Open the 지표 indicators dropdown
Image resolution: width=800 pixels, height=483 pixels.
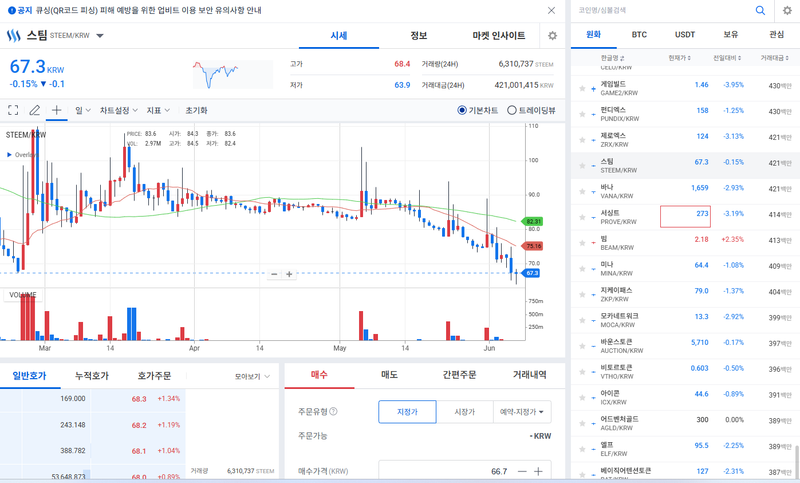(158, 110)
